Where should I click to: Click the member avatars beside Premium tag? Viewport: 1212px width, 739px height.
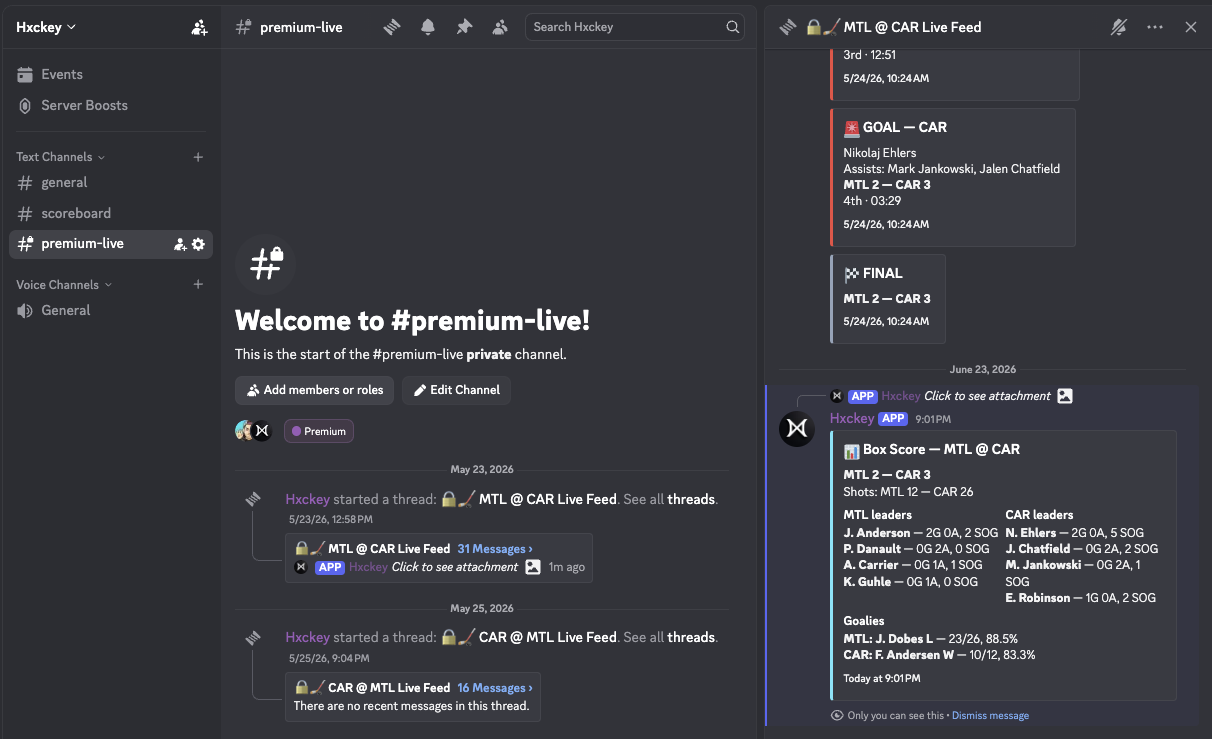pos(253,431)
